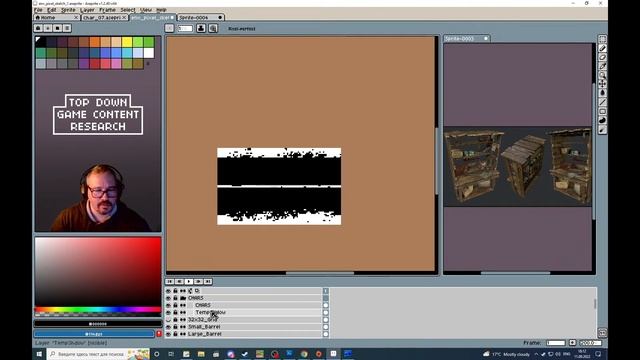Click the first palette options button above swatches
Image resolution: width=640 pixels, height=360 pixels.
pyautogui.click(x=38, y=28)
